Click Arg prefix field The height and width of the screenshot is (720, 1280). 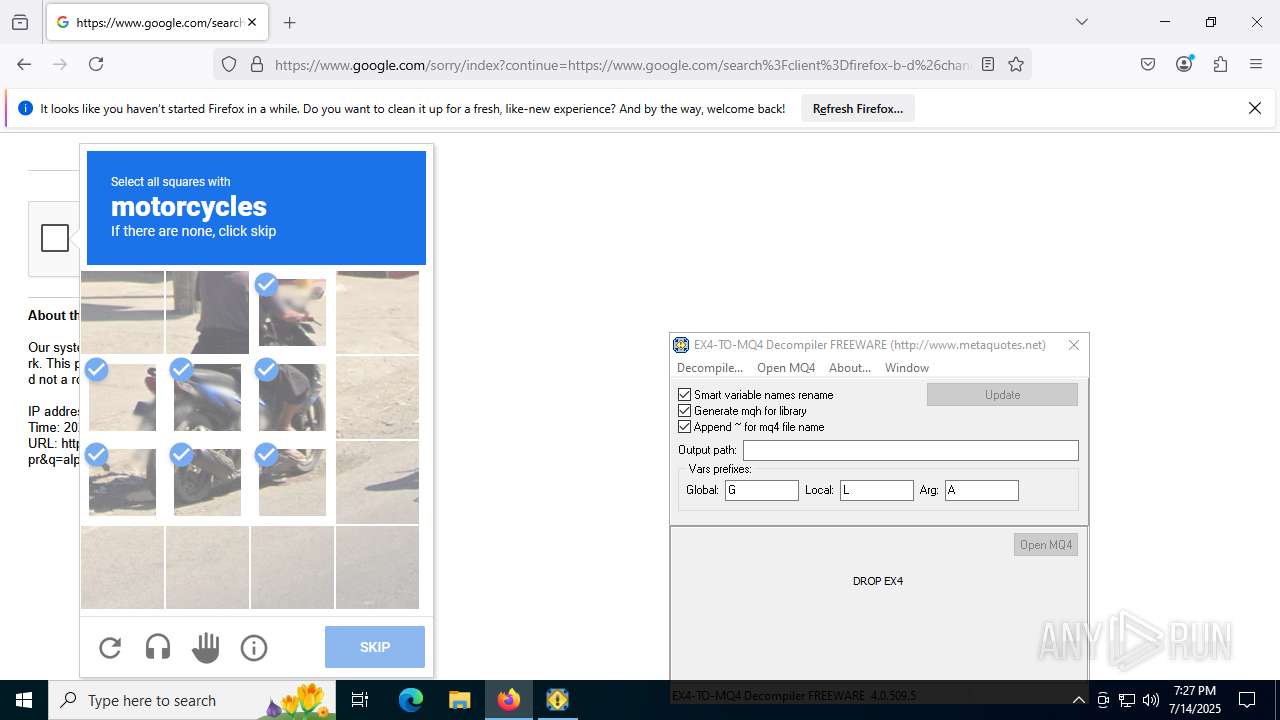click(981, 490)
